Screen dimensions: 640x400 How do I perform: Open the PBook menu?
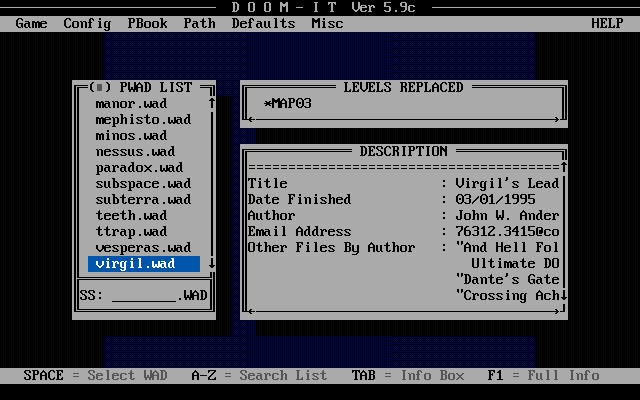[147, 24]
